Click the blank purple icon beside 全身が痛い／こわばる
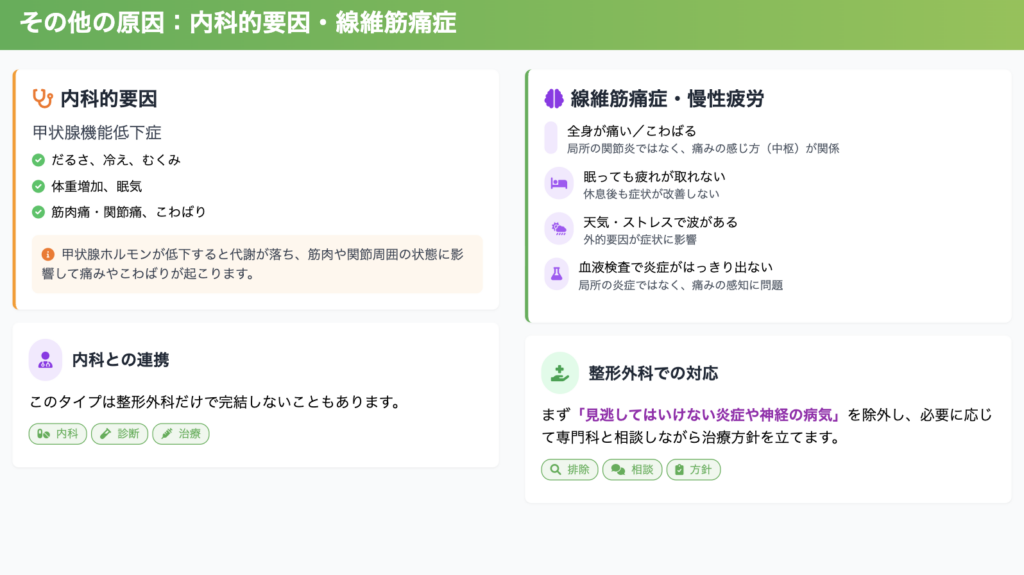This screenshot has width=1024, height=575. click(550, 138)
